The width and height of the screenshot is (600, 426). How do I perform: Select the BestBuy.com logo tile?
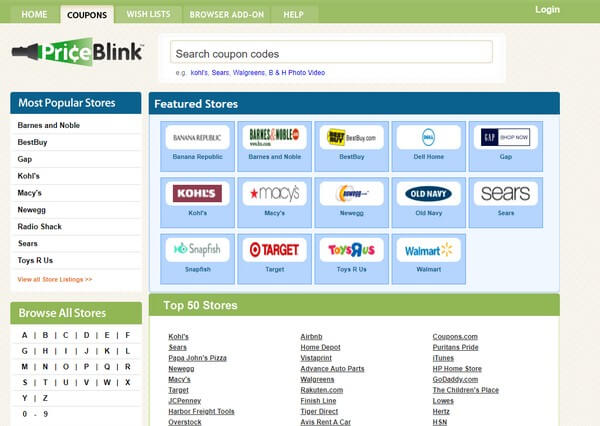(x=352, y=137)
